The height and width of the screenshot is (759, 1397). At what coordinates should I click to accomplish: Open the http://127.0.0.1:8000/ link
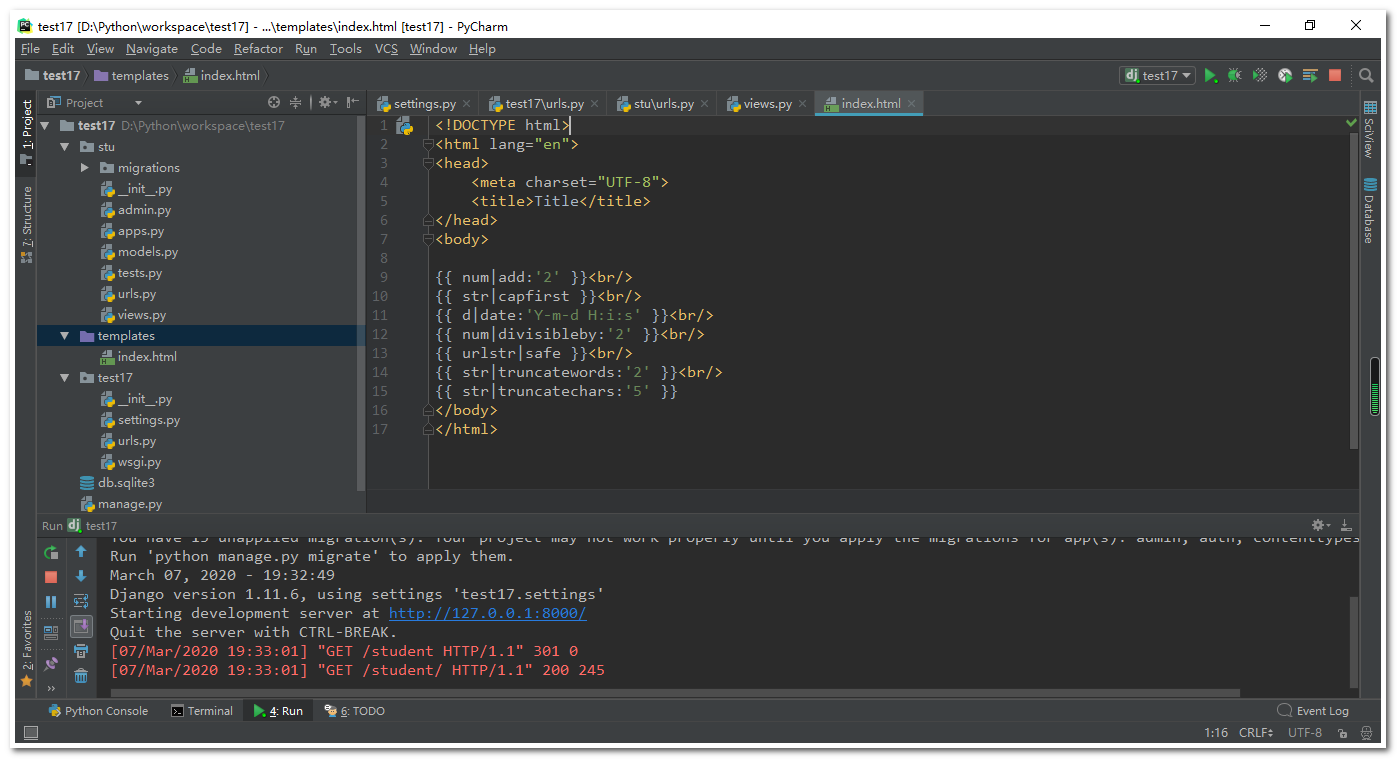tap(488, 613)
